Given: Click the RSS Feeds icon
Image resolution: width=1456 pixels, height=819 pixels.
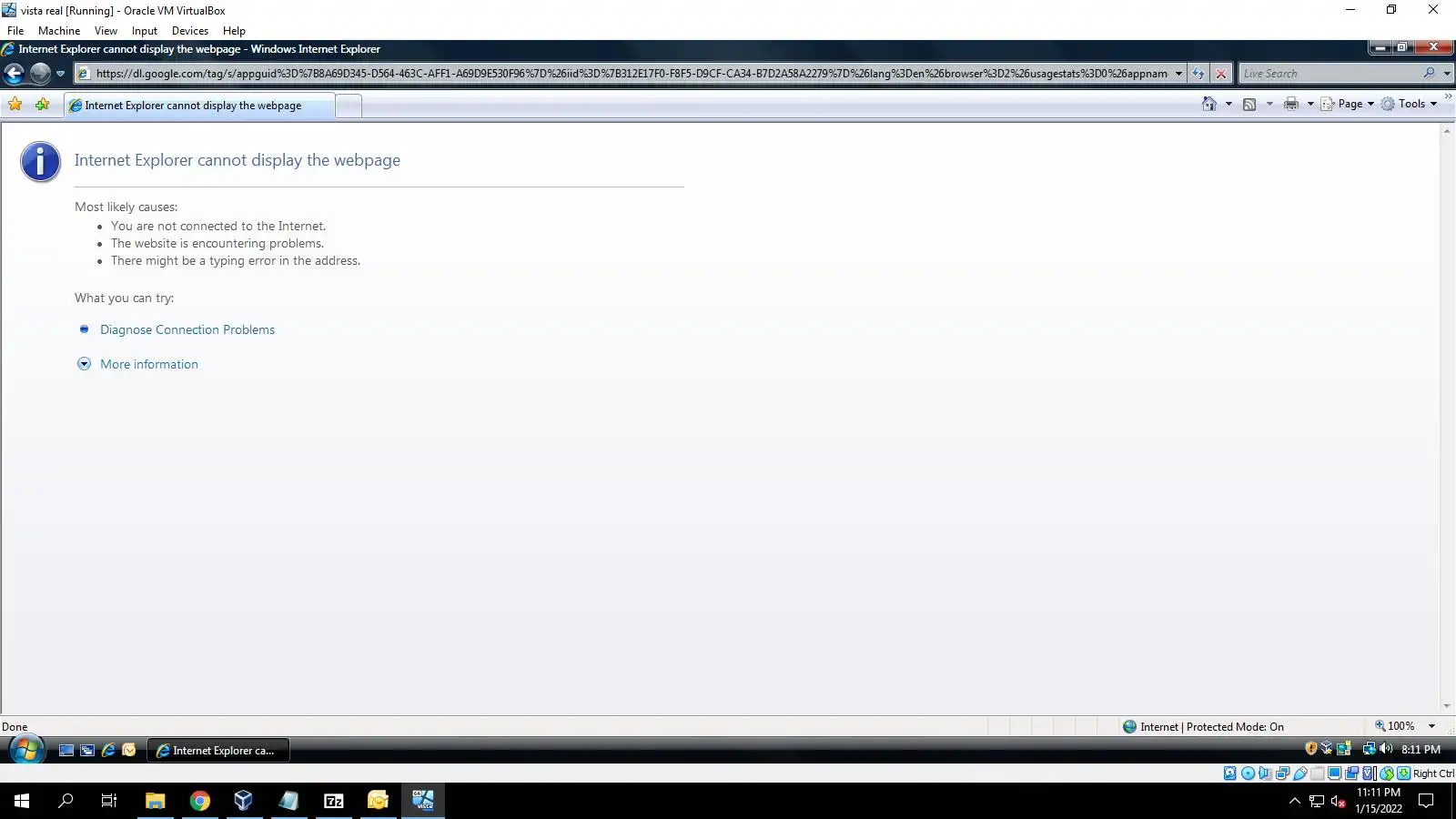Looking at the screenshot, I should click(1249, 104).
